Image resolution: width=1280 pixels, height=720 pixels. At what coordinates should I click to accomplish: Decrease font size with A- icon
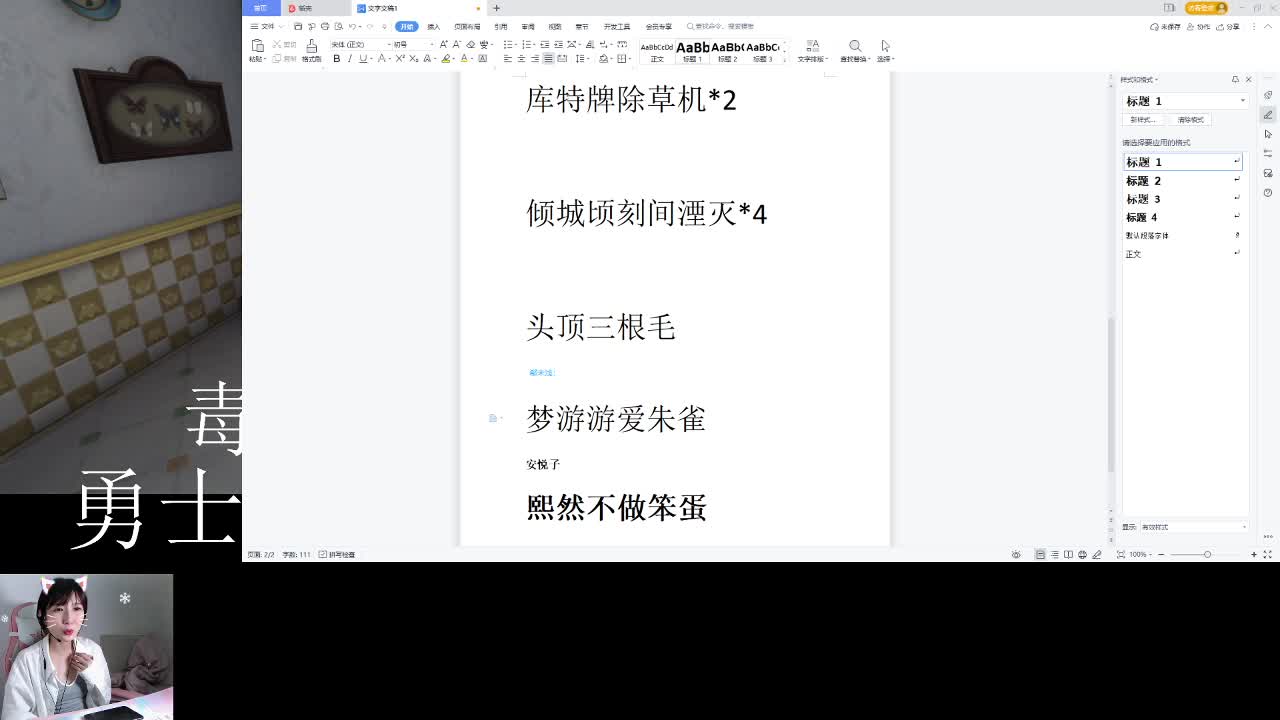[x=457, y=44]
